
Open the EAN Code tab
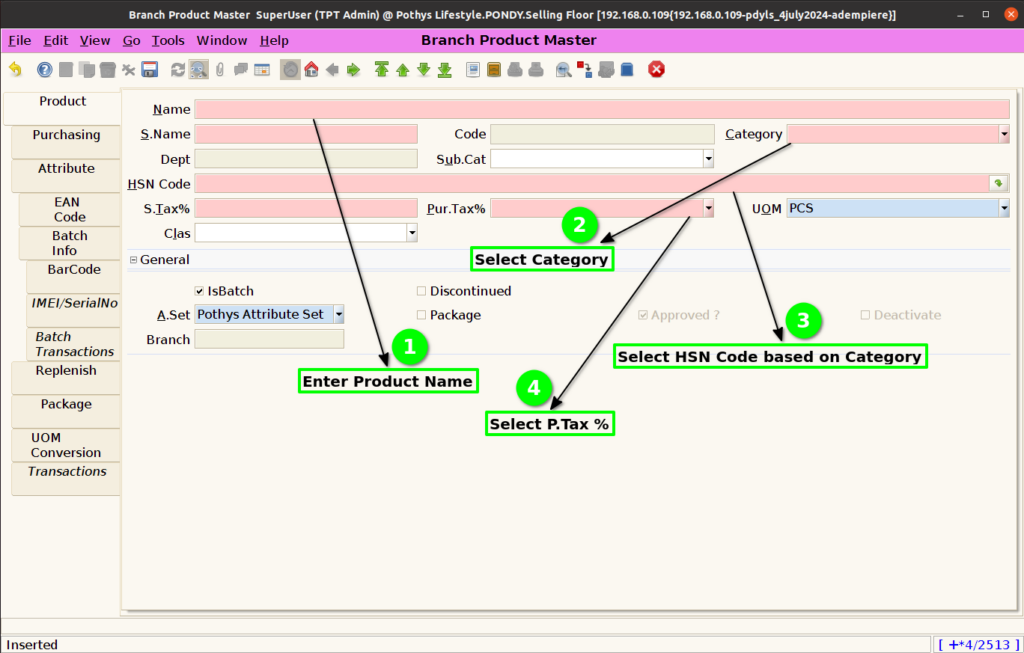pos(69,210)
